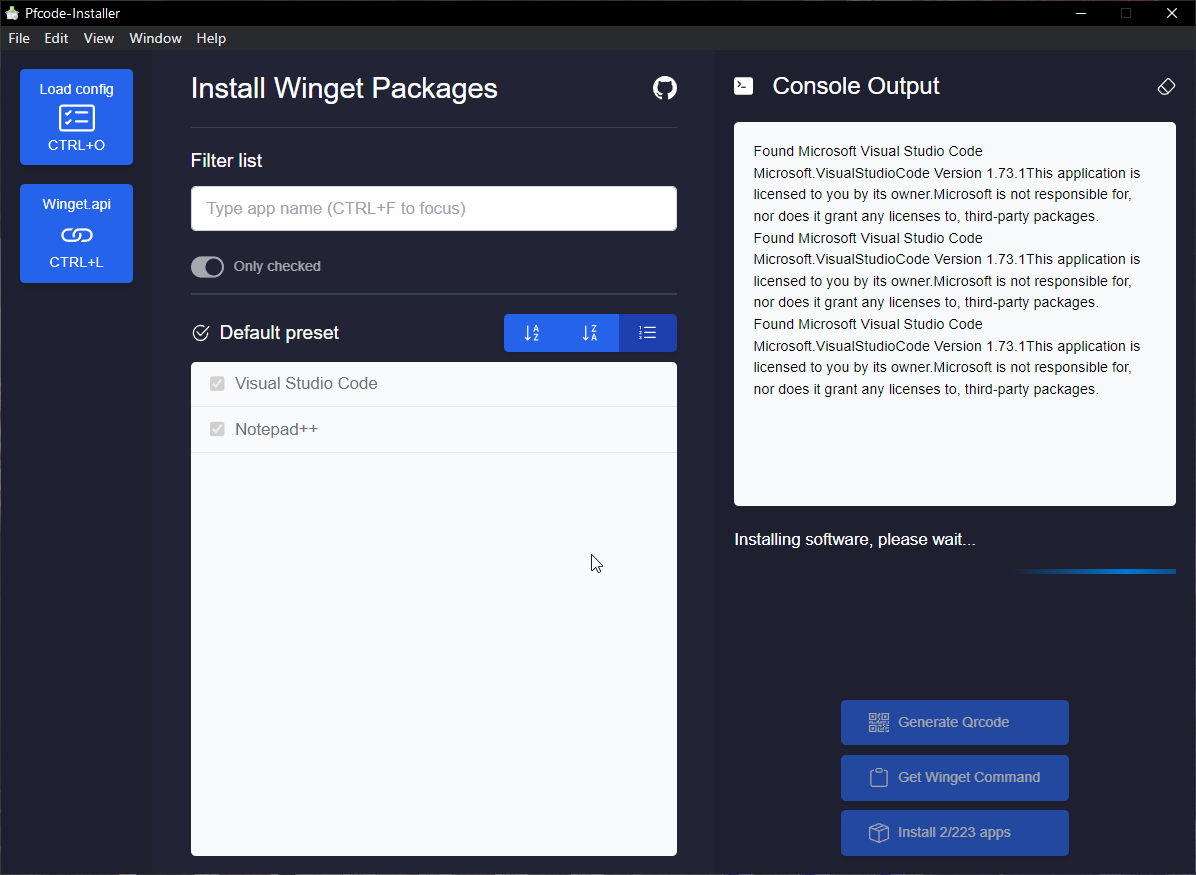Click the Install Winget Packages heading
Viewport: 1196px width, 875px height.
[x=344, y=88]
